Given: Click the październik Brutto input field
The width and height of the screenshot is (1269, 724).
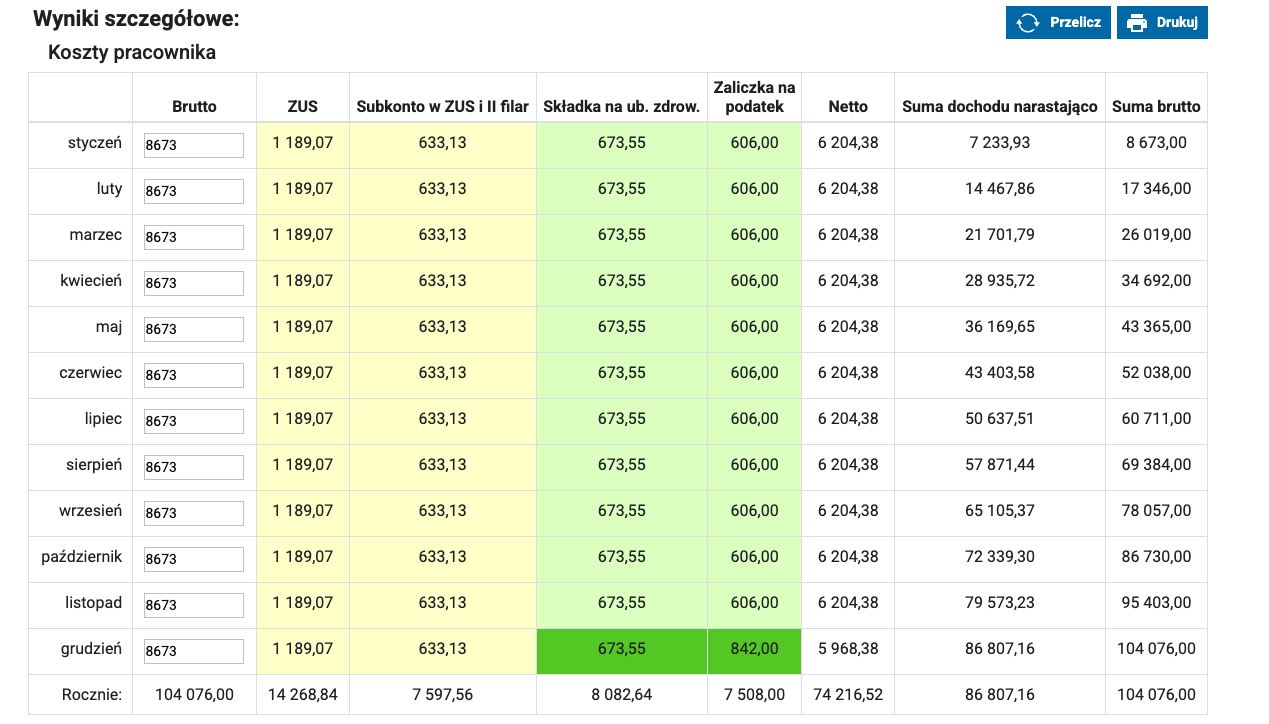Looking at the screenshot, I should [x=194, y=559].
